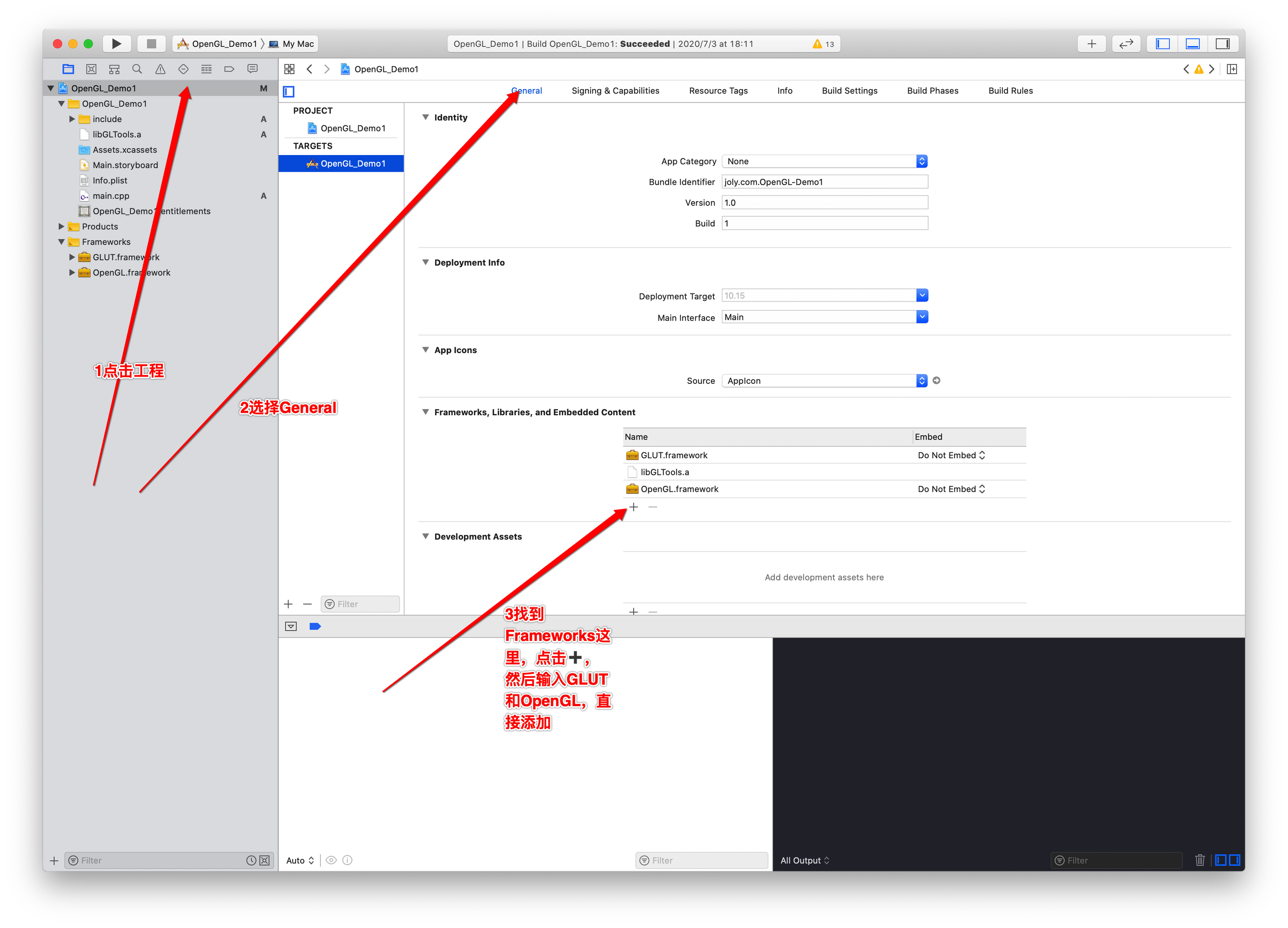Open the Issue navigator warning icon
The height and width of the screenshot is (928, 1288).
click(160, 69)
